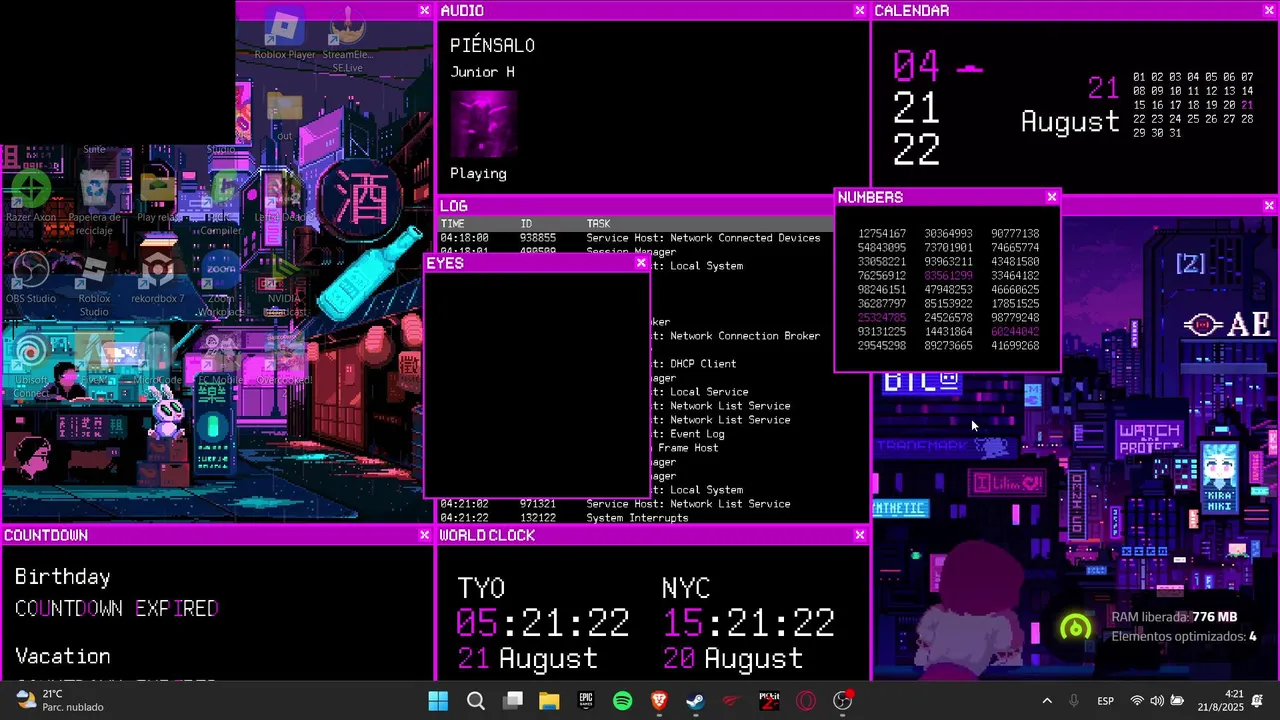Open the Roblox Player desktop shortcut

click(284, 33)
